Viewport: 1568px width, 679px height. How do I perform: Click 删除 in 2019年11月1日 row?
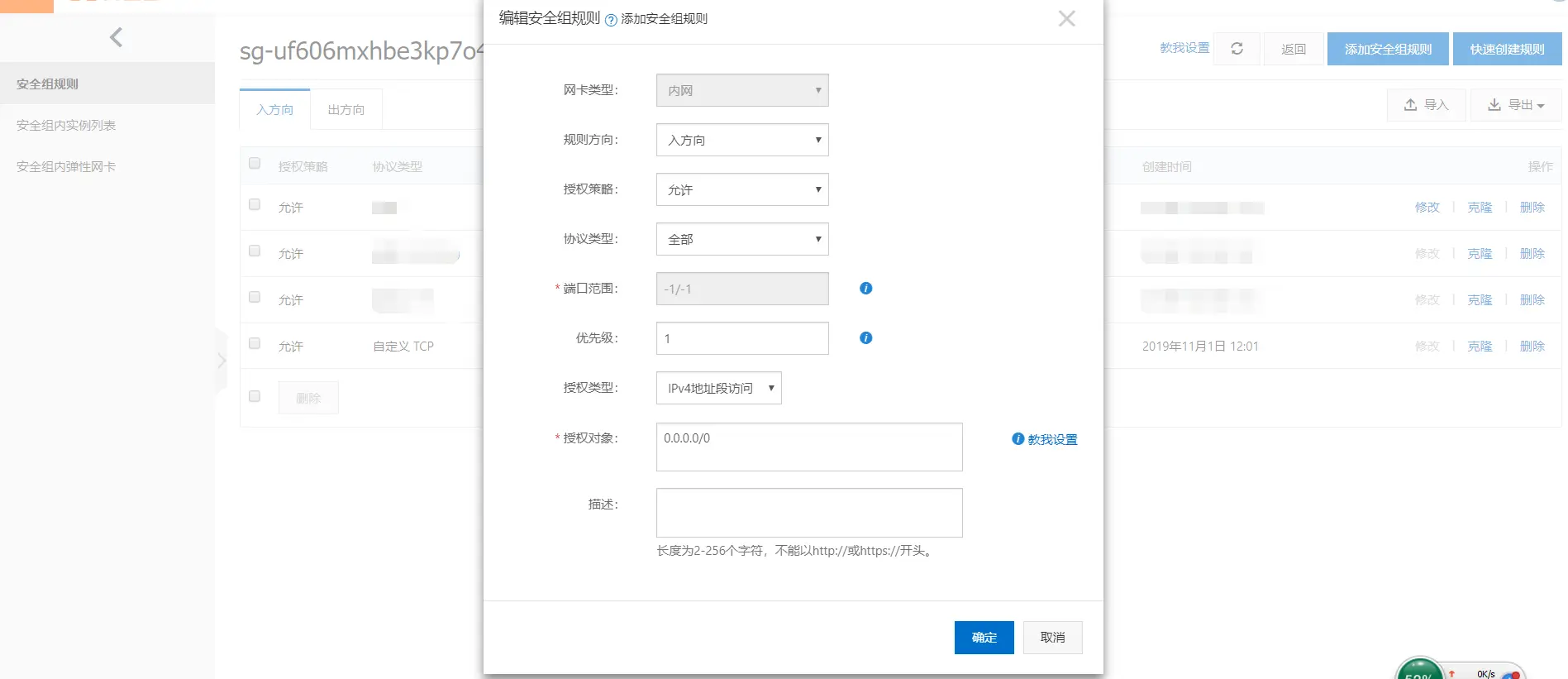[1532, 346]
